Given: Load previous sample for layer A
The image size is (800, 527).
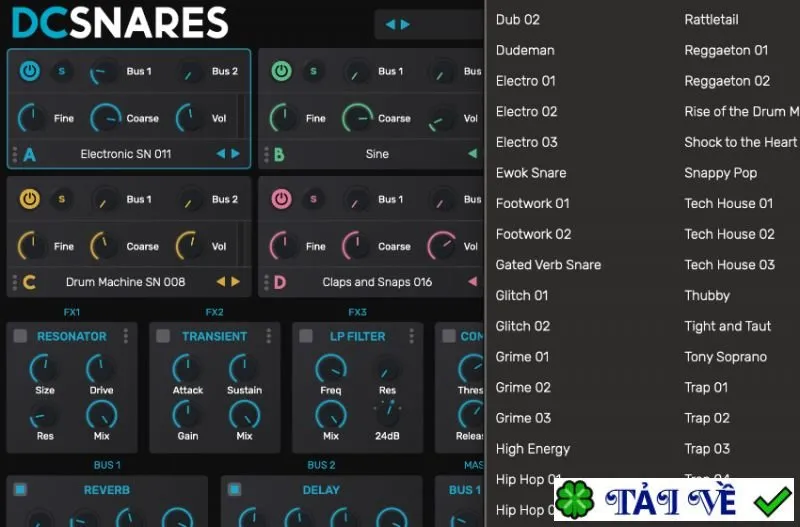Looking at the screenshot, I should pos(220,154).
